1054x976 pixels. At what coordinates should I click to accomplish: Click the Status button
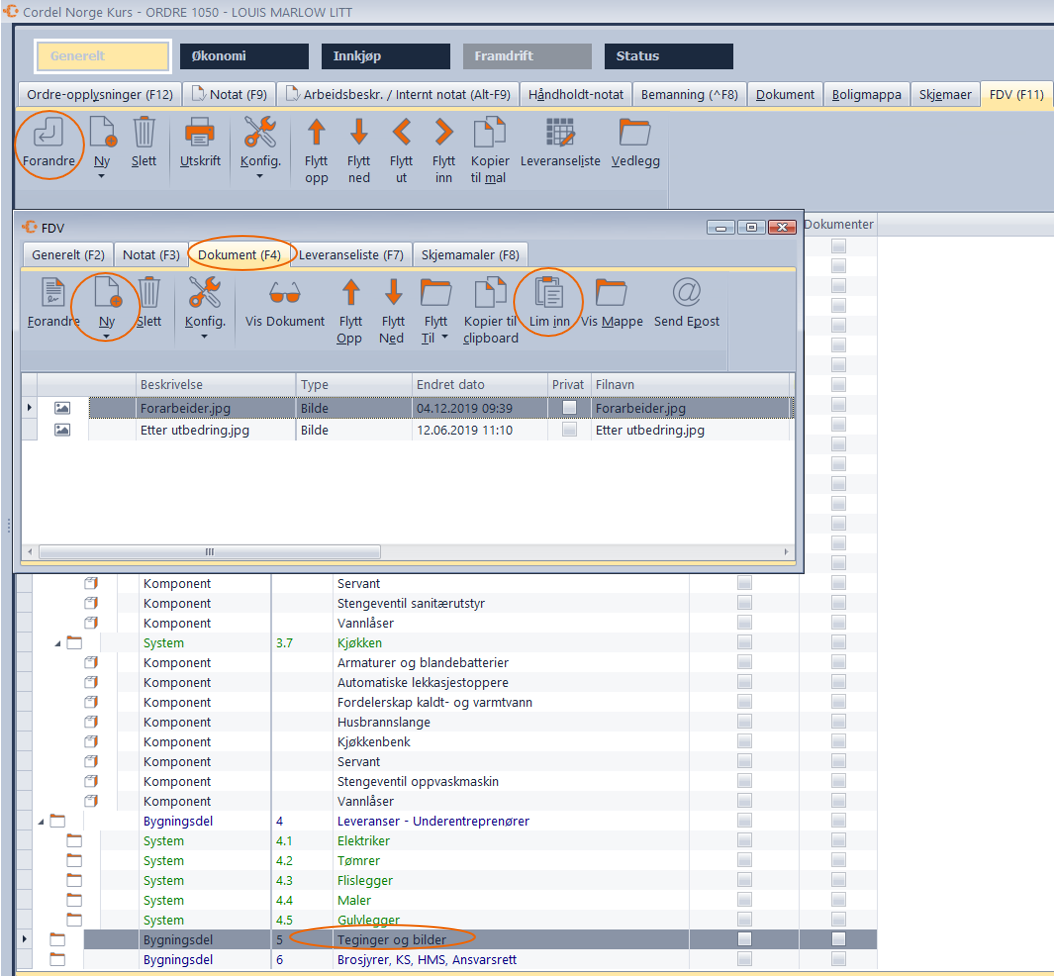(x=668, y=56)
